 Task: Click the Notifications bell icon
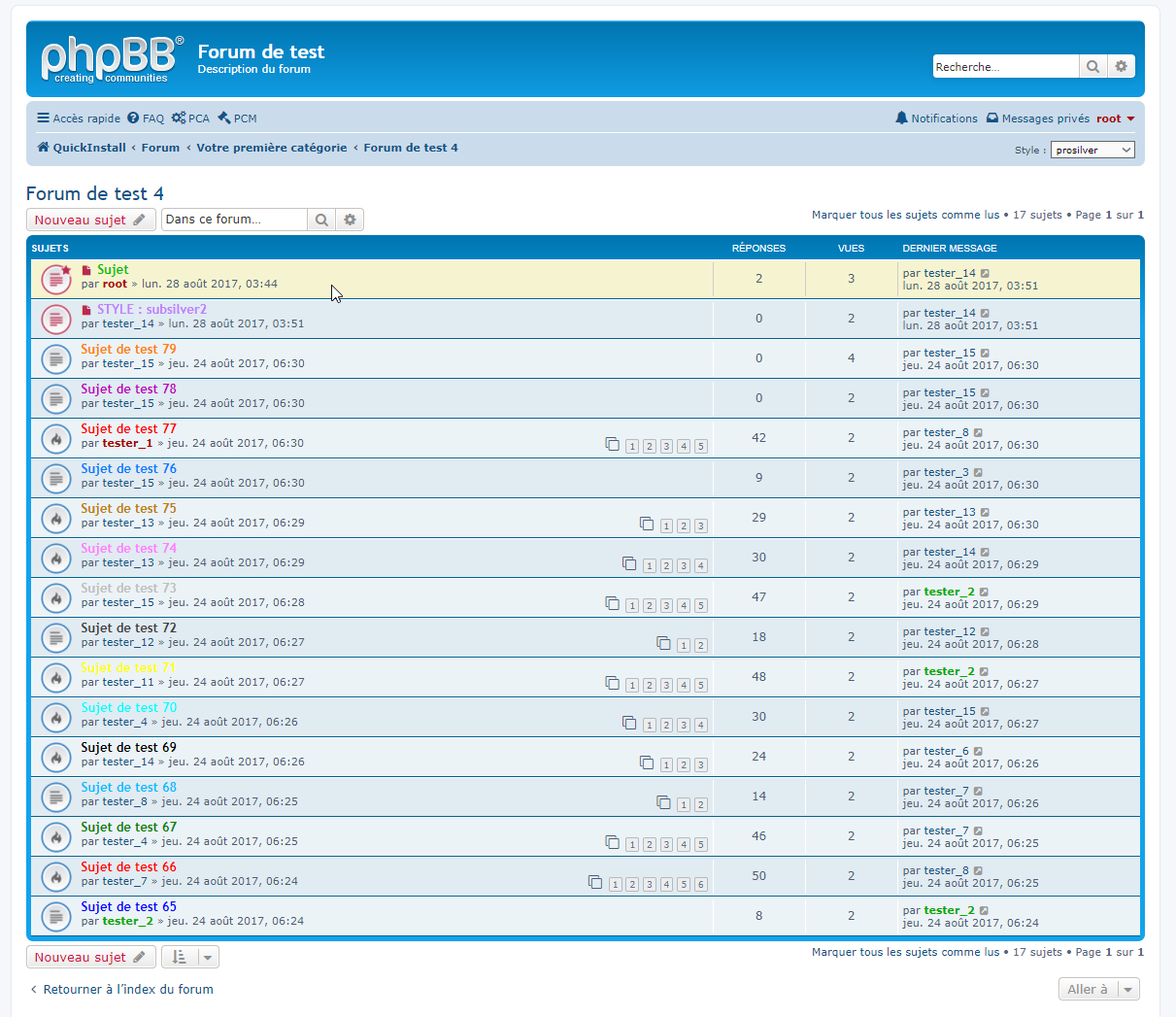902,119
